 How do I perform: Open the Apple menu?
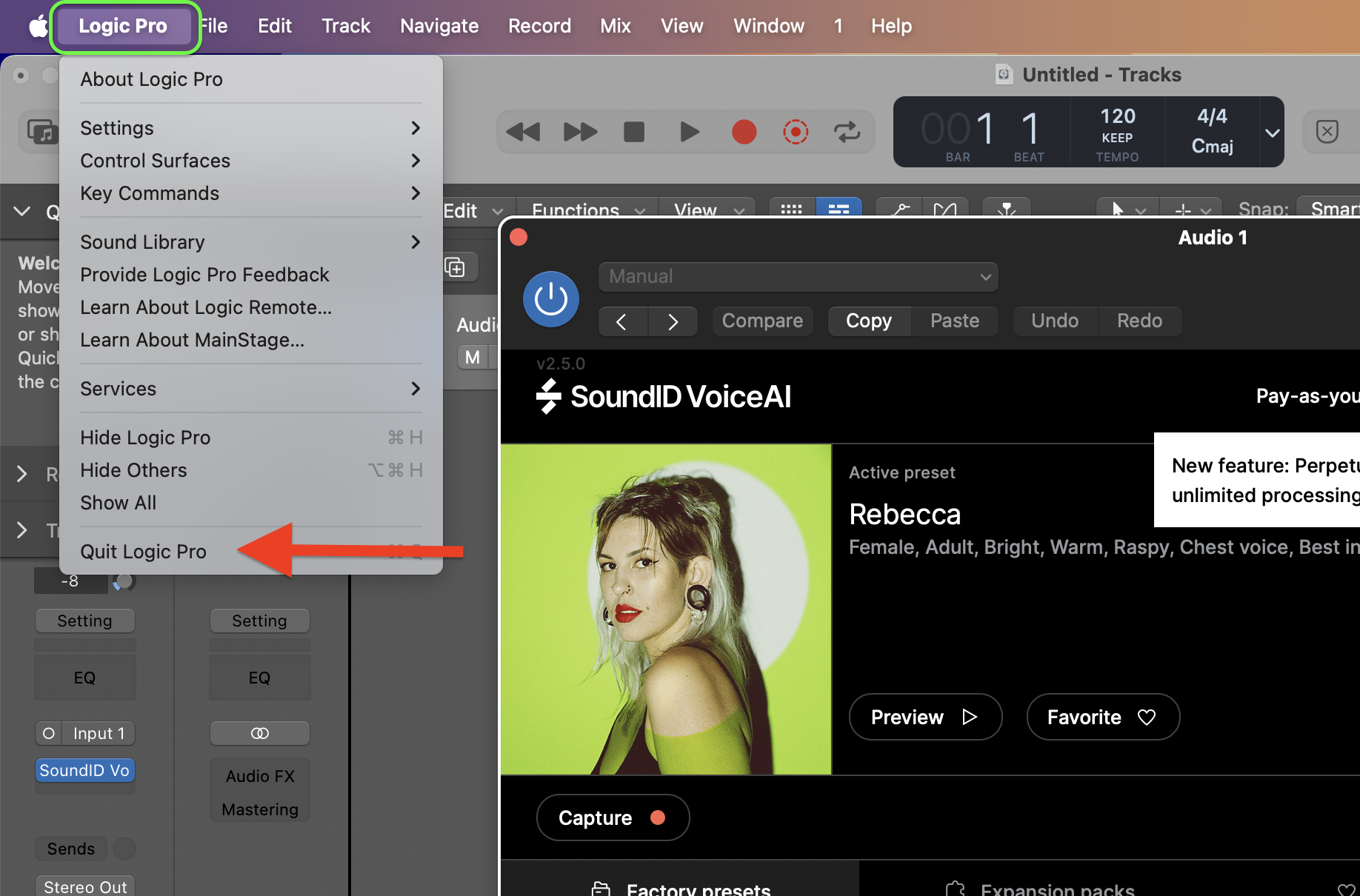pos(37,27)
